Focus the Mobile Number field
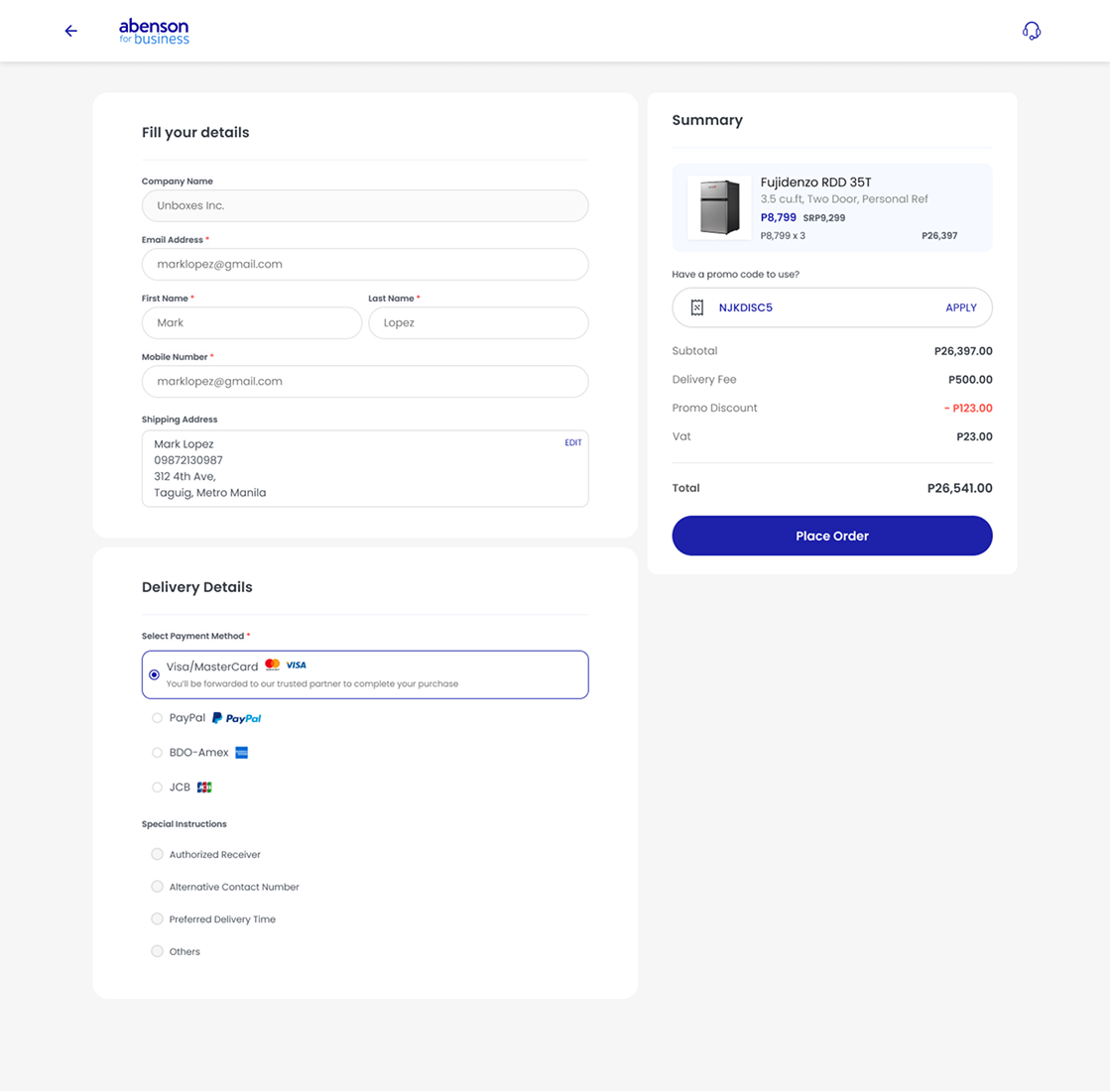The image size is (1110, 1092). click(365, 382)
